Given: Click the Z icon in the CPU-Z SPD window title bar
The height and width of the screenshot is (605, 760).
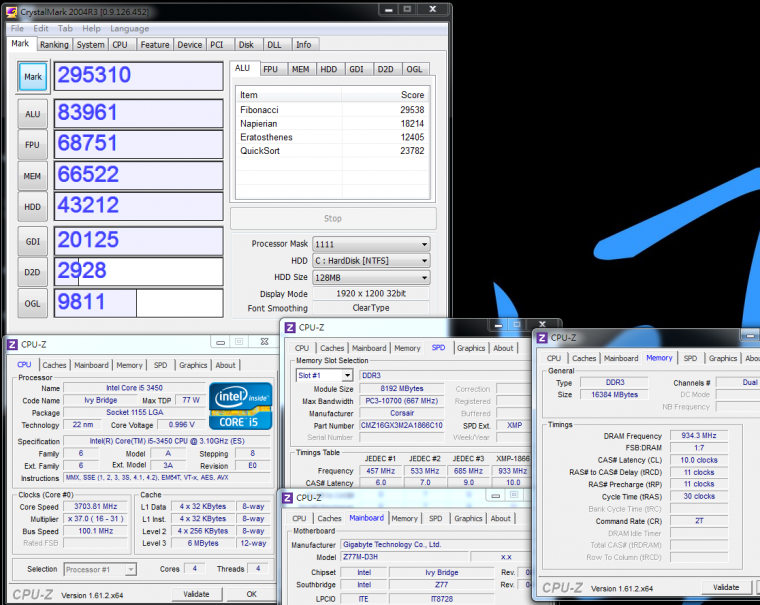Looking at the screenshot, I should 290,327.
